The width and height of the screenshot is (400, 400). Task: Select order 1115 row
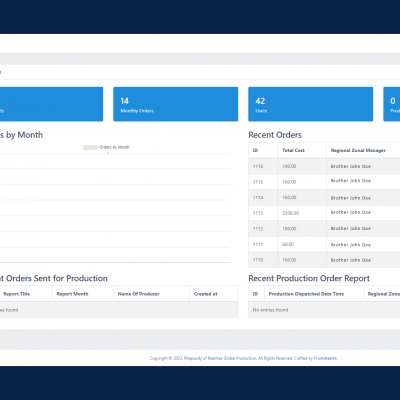(x=324, y=182)
